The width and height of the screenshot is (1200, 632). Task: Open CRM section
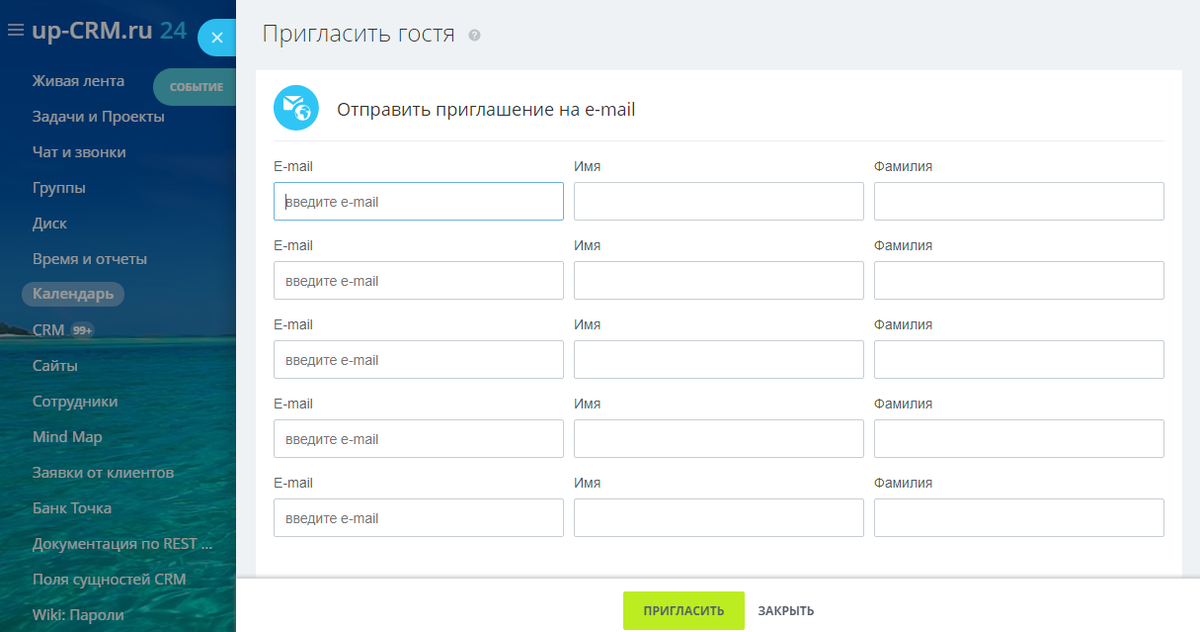pos(48,330)
